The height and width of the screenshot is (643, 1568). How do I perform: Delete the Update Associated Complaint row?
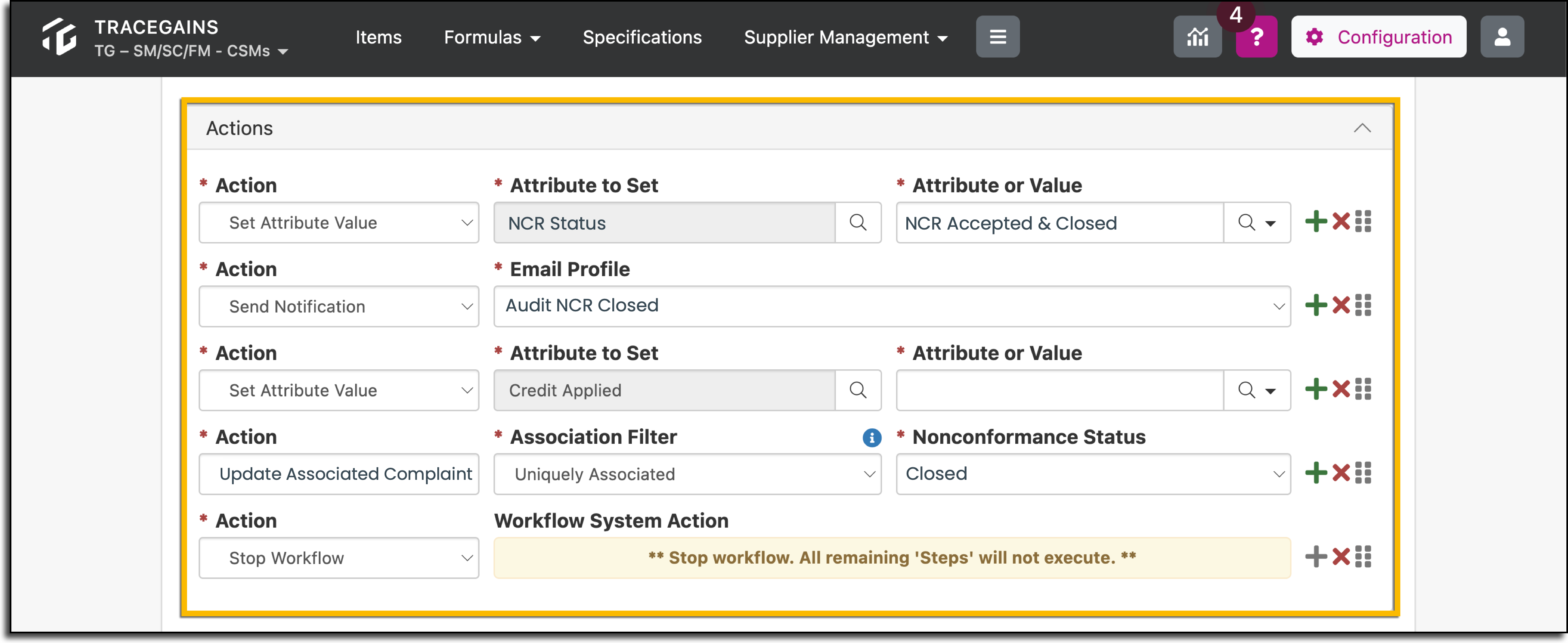[x=1340, y=473]
